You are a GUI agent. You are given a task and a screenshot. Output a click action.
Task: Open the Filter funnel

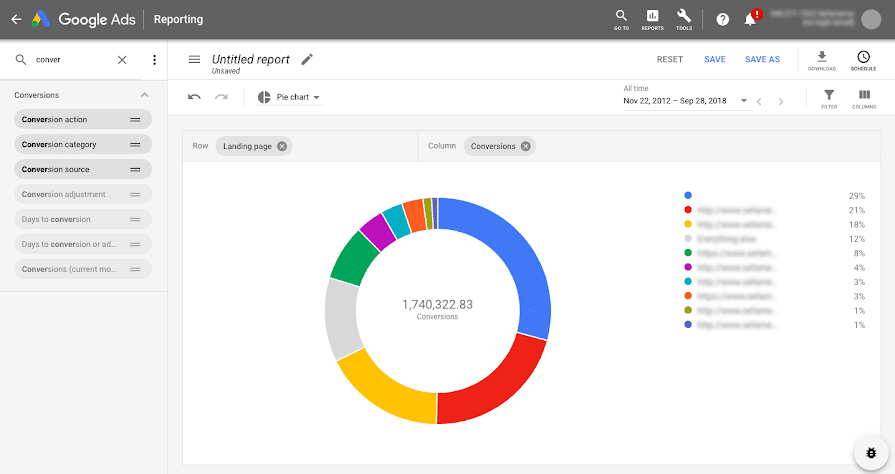pyautogui.click(x=829, y=97)
